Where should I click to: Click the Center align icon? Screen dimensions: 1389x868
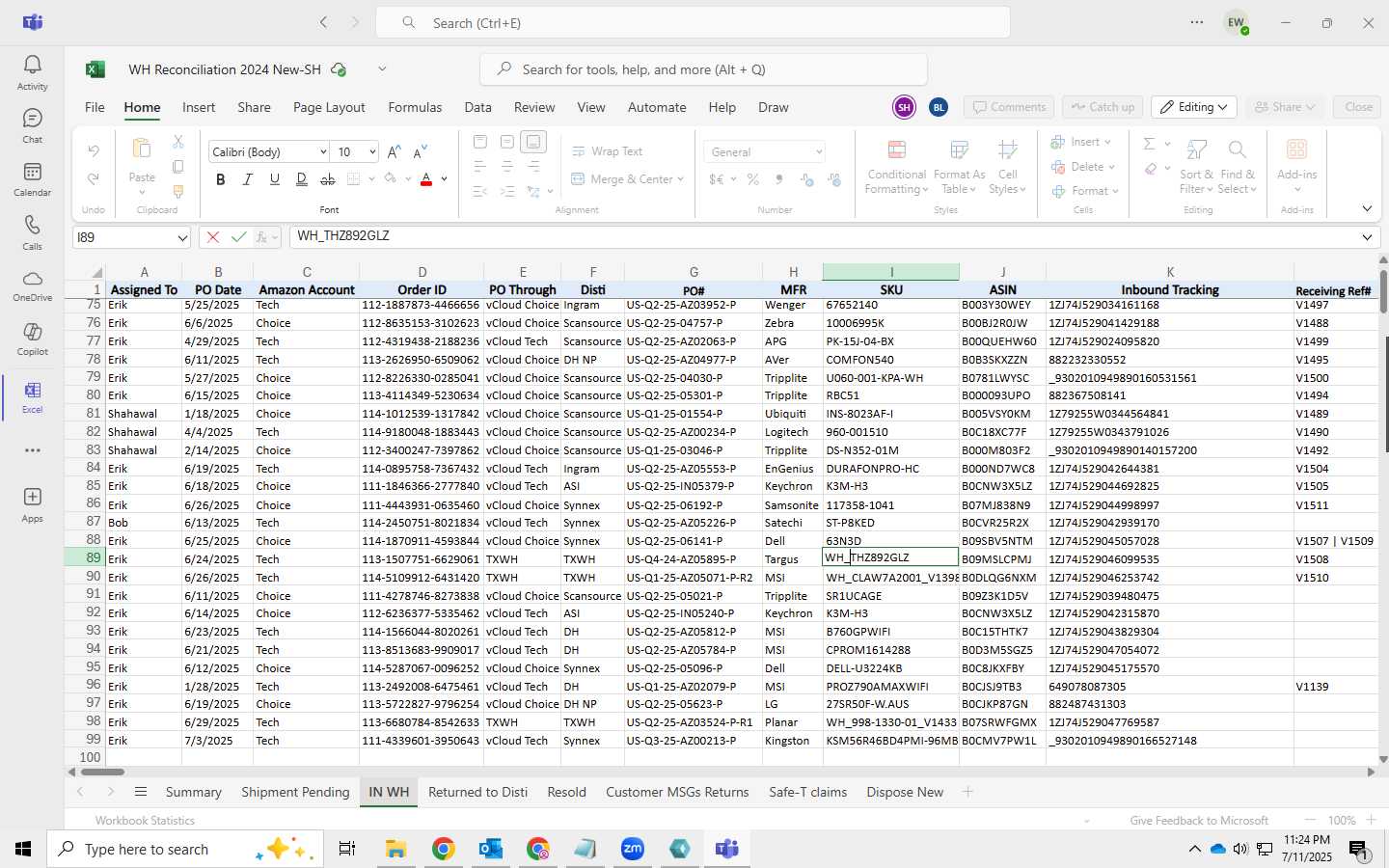coord(507,167)
